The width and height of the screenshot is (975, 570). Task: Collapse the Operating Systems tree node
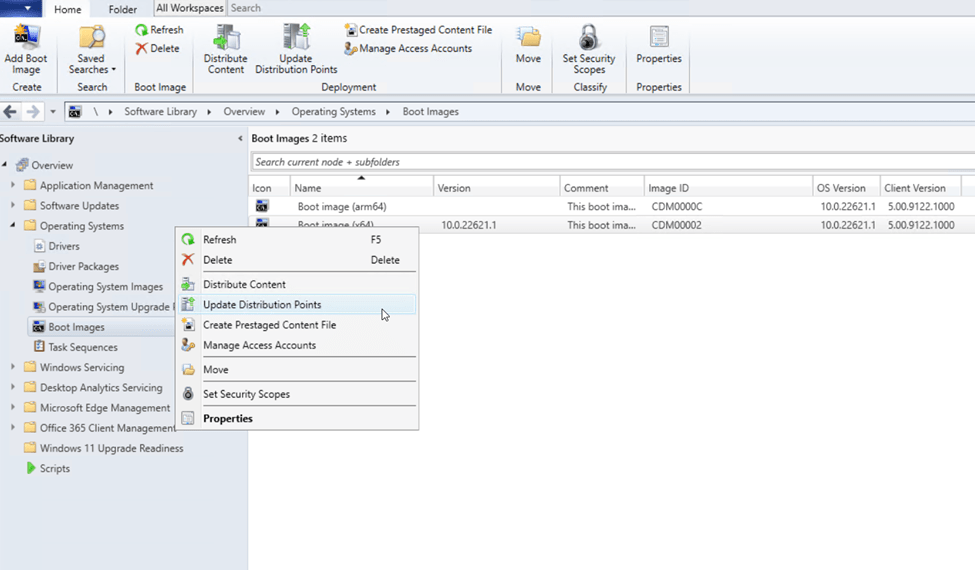[13, 226]
